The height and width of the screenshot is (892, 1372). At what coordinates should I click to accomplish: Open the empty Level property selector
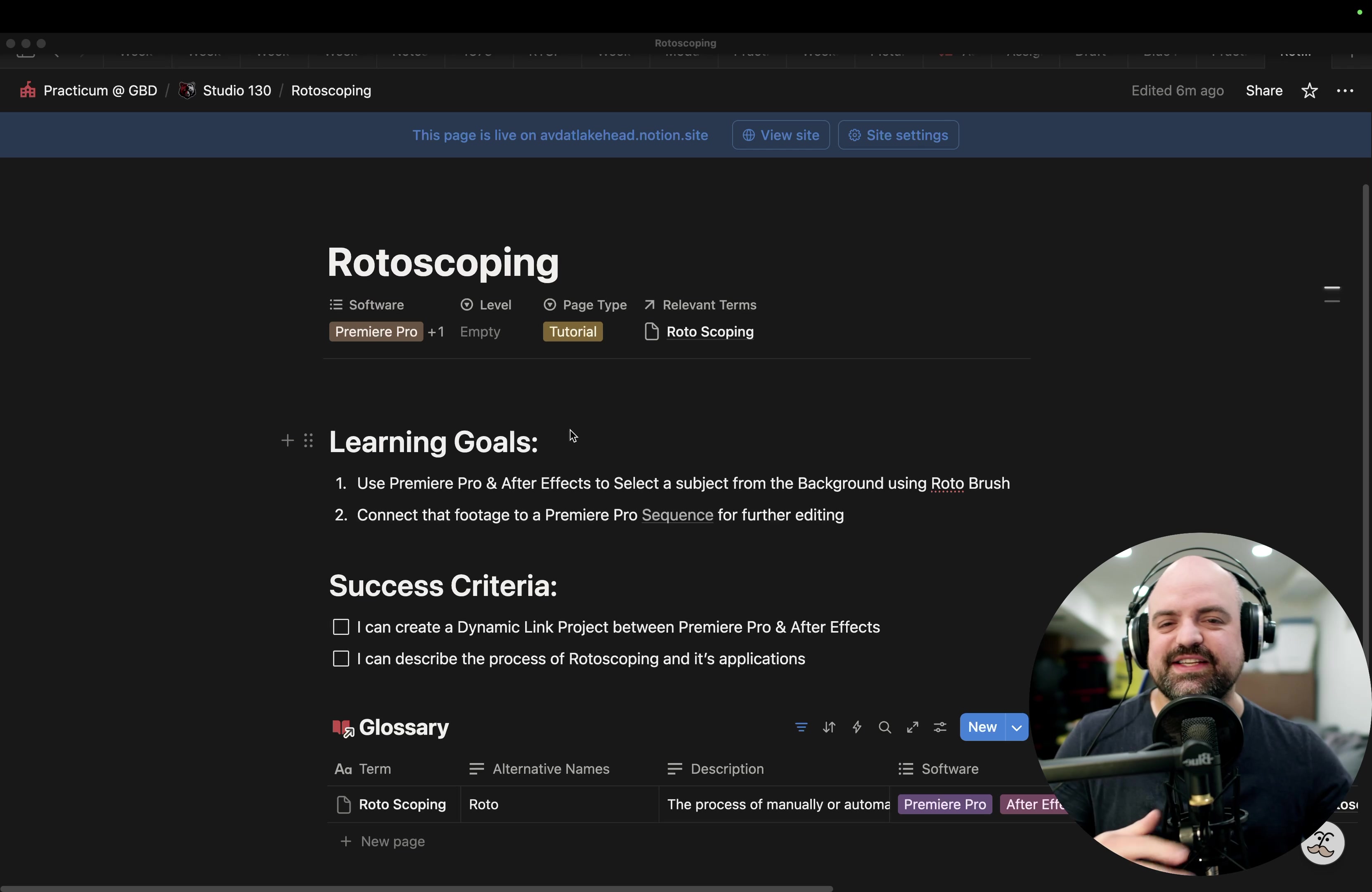click(480, 332)
